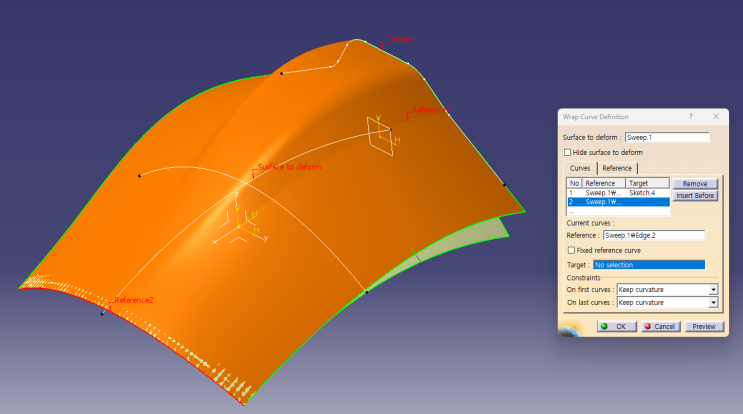Screen dimensions: 743x414
Task: Click the Preview button
Action: tap(704, 326)
